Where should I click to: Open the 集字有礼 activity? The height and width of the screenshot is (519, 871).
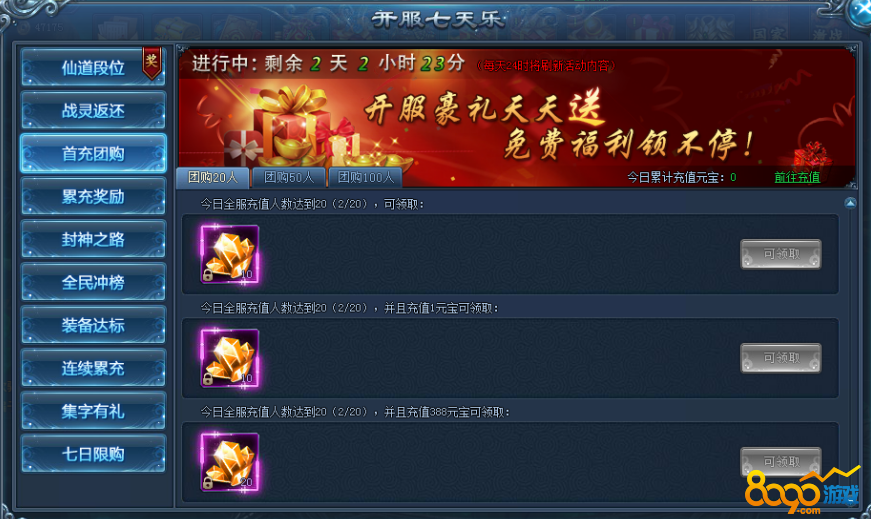pyautogui.click(x=93, y=411)
